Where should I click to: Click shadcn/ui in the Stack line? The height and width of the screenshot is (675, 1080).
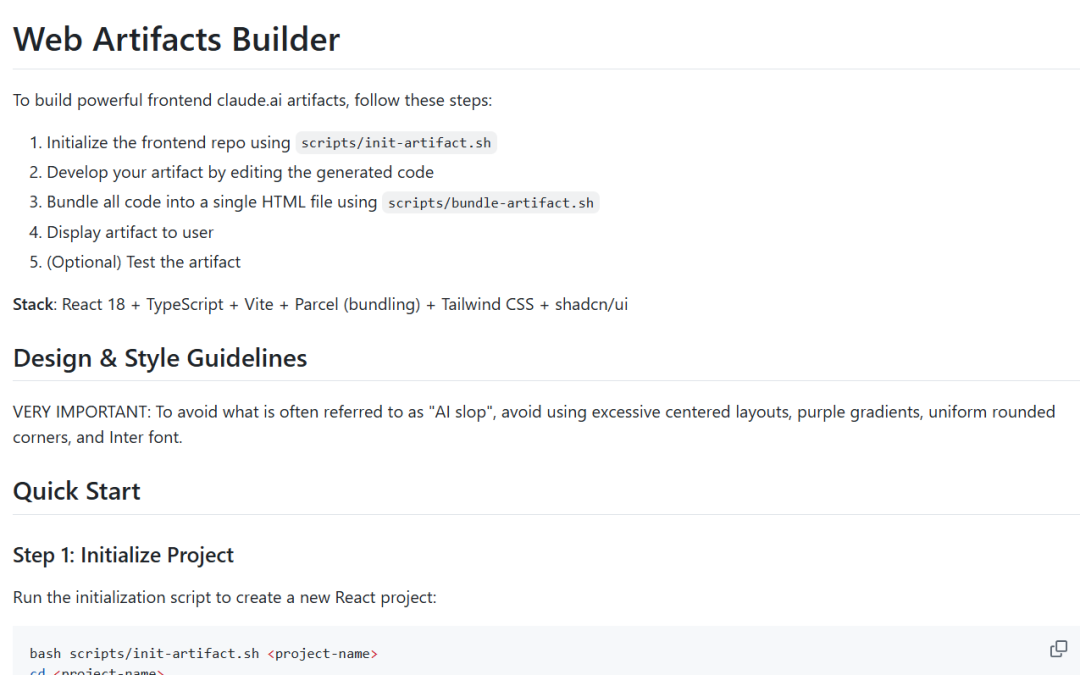click(591, 304)
